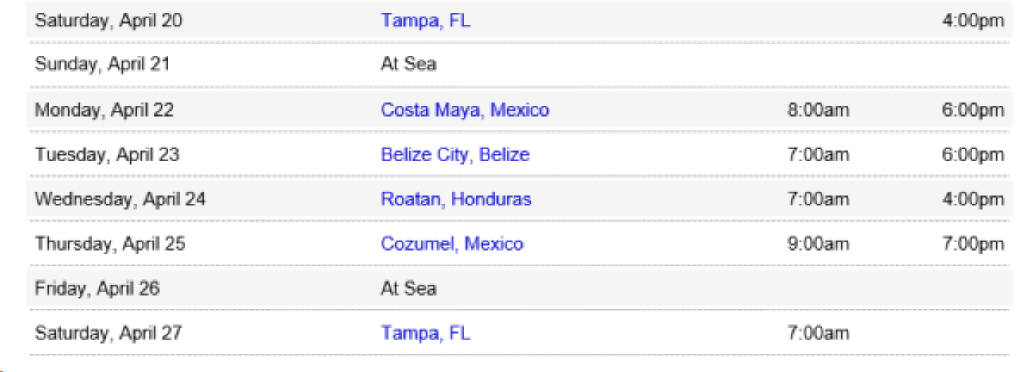1033x372 pixels.
Task: Select the Thursday, April 25 date cell
Action: coord(110,244)
